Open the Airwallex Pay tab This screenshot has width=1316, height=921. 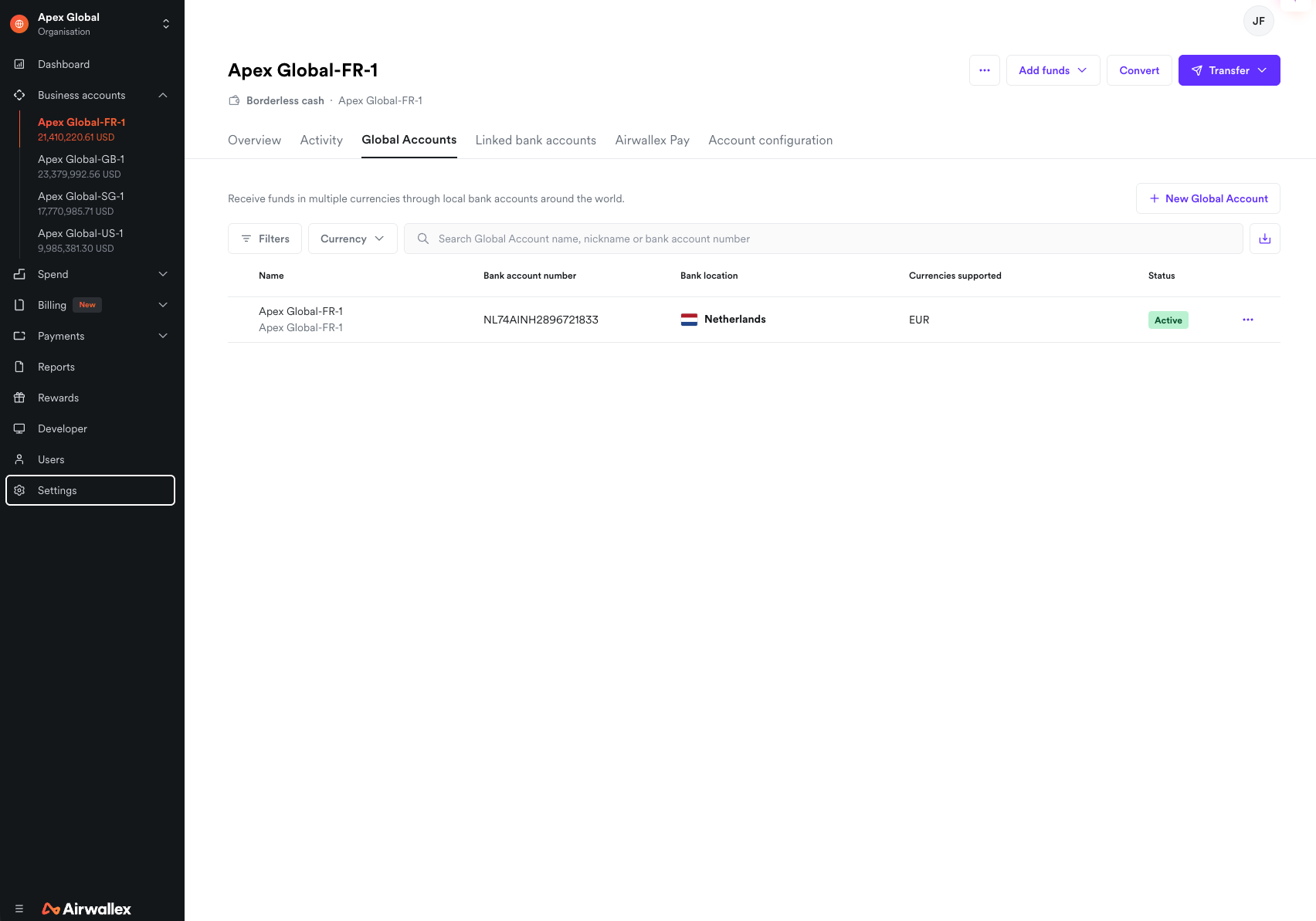pos(653,141)
